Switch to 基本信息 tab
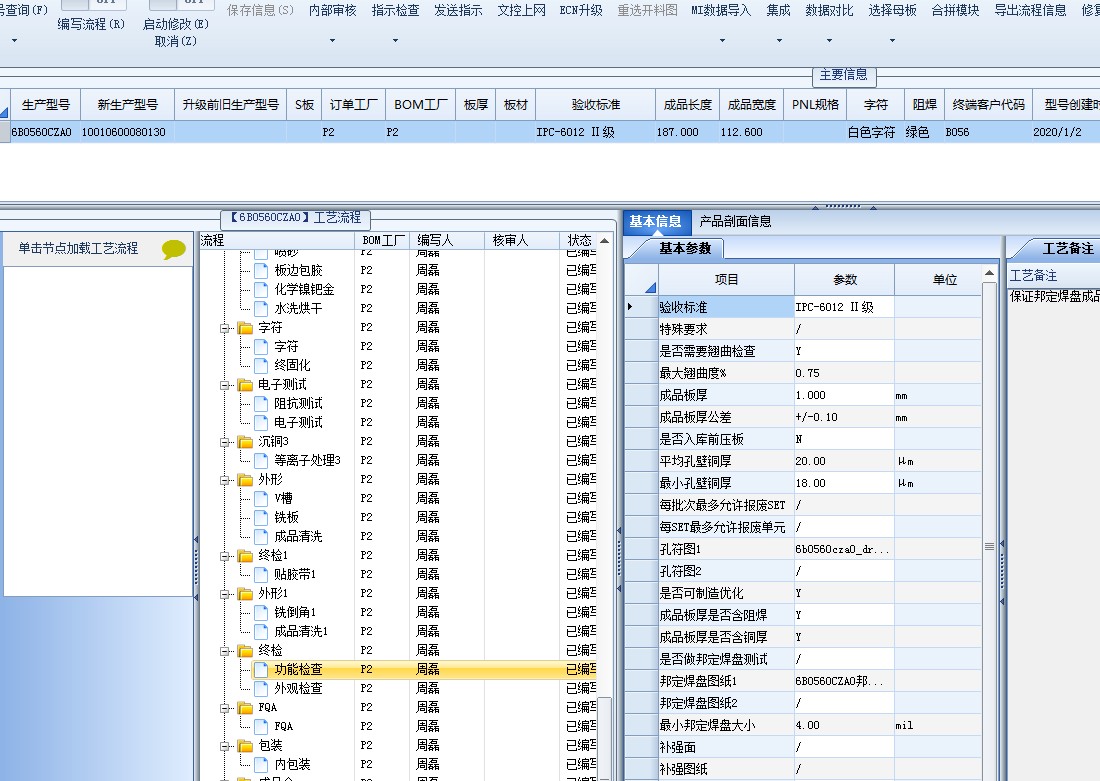1100x781 pixels. pos(655,222)
